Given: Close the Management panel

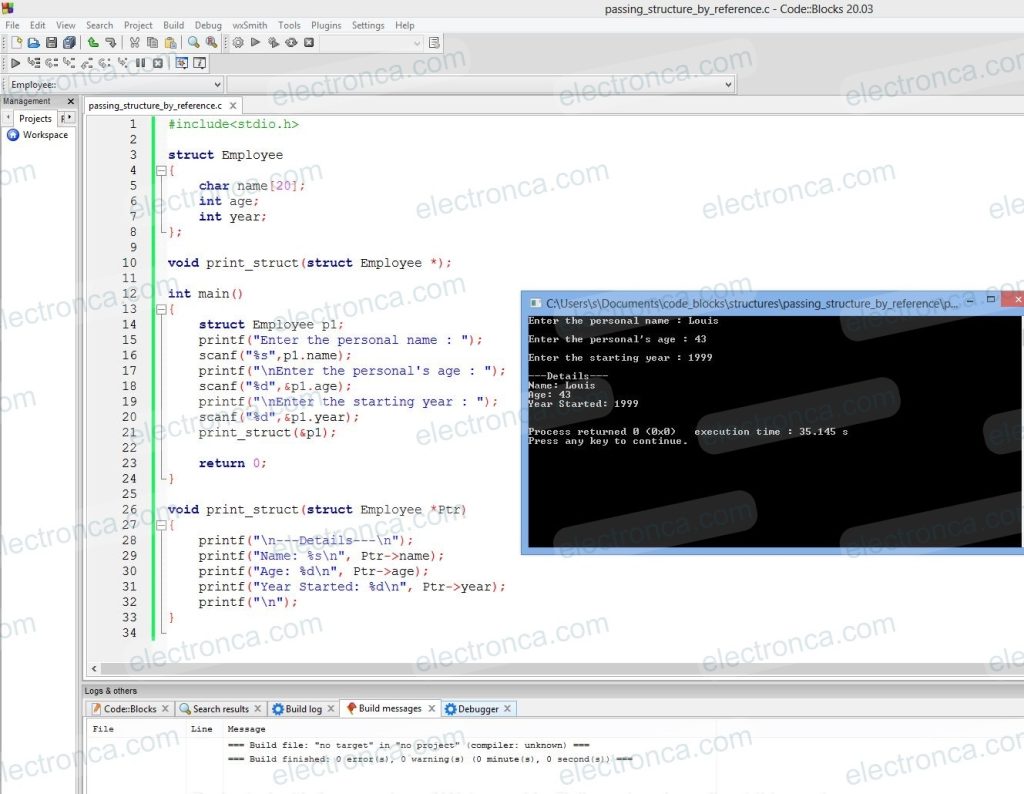Looking at the screenshot, I should (71, 101).
